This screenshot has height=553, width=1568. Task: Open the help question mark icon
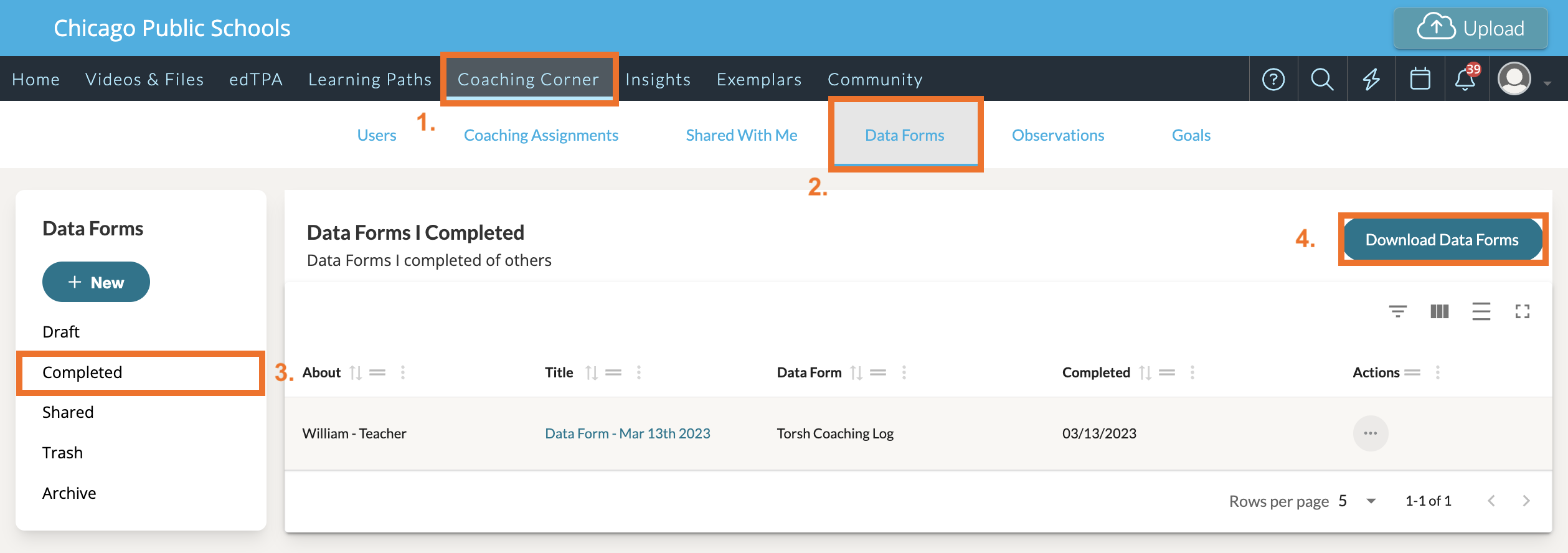(1273, 79)
